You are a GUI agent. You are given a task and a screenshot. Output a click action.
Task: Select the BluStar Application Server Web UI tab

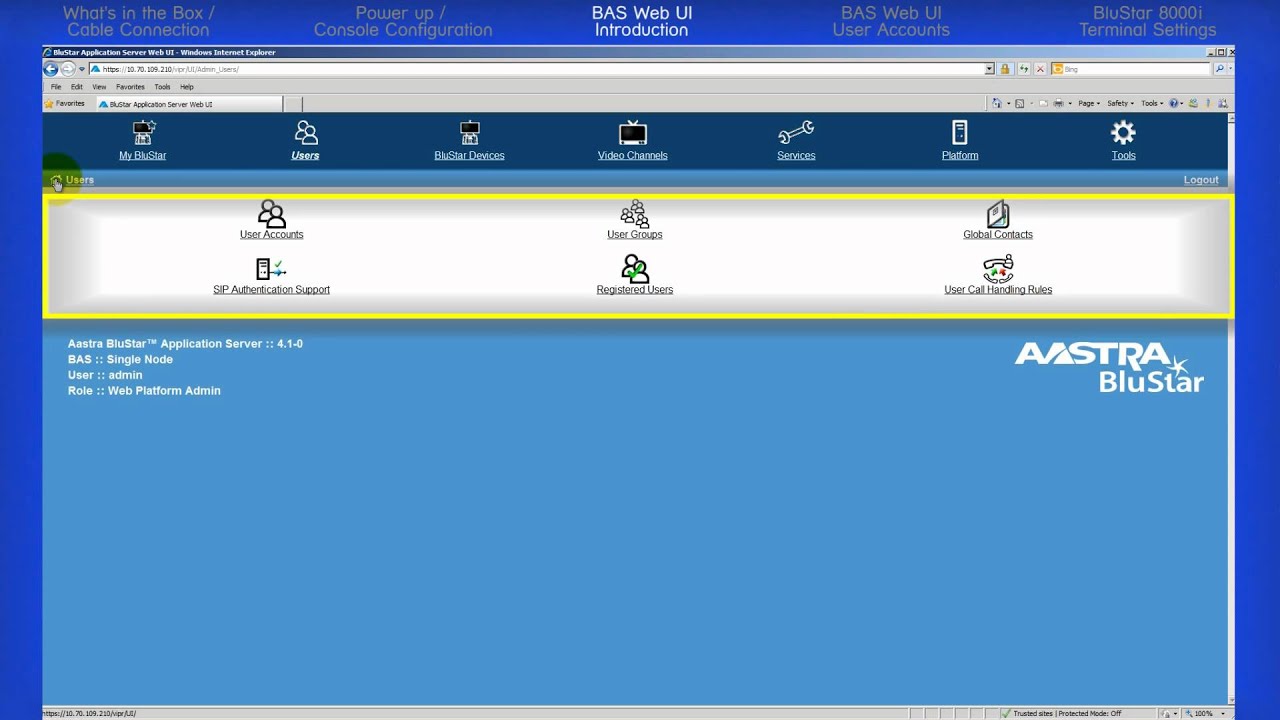click(189, 104)
